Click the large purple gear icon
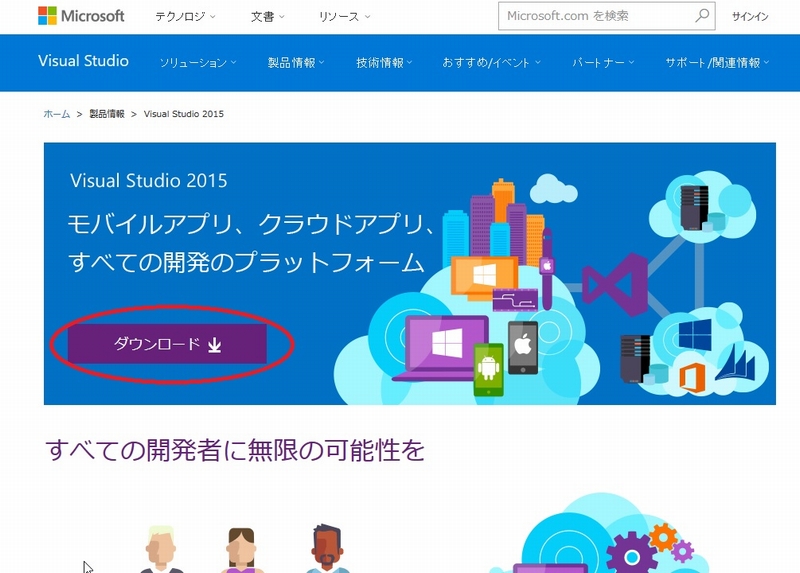The height and width of the screenshot is (573, 800). (631, 554)
